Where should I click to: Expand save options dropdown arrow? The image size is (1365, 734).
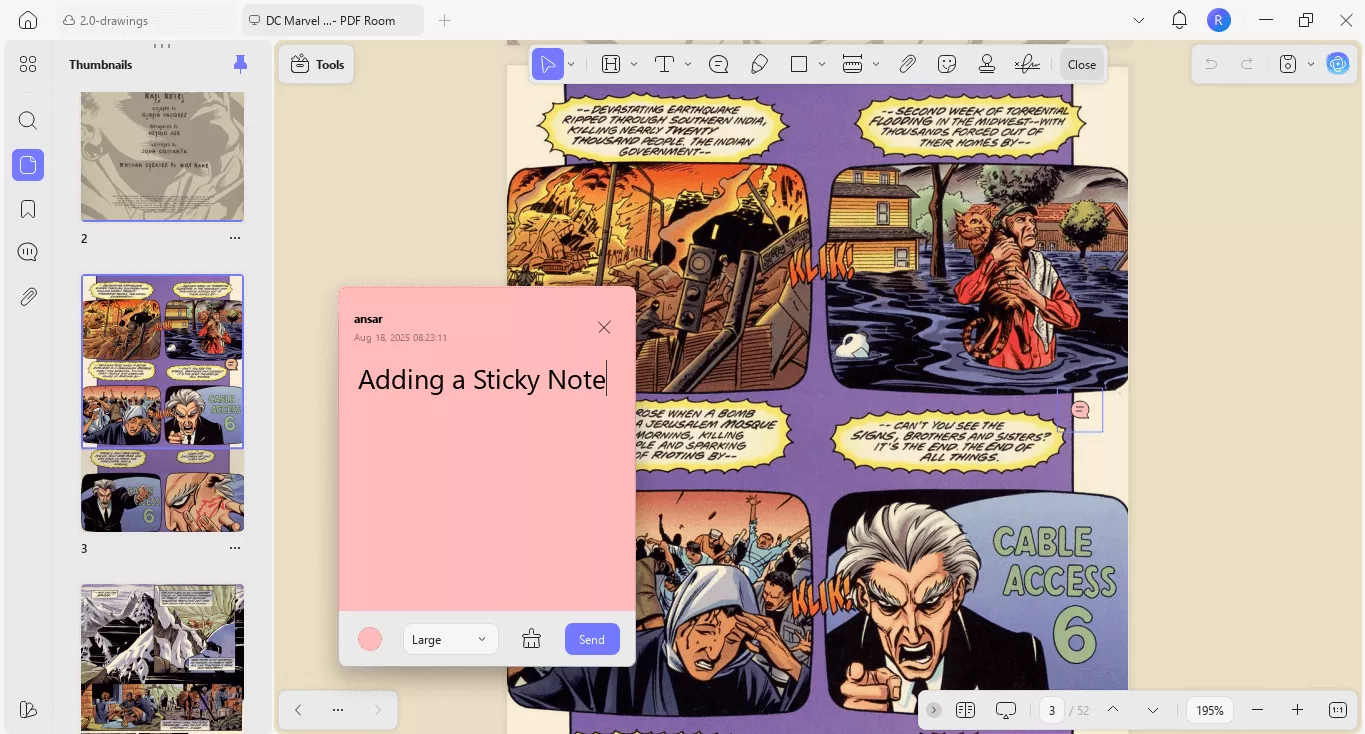coord(1309,64)
